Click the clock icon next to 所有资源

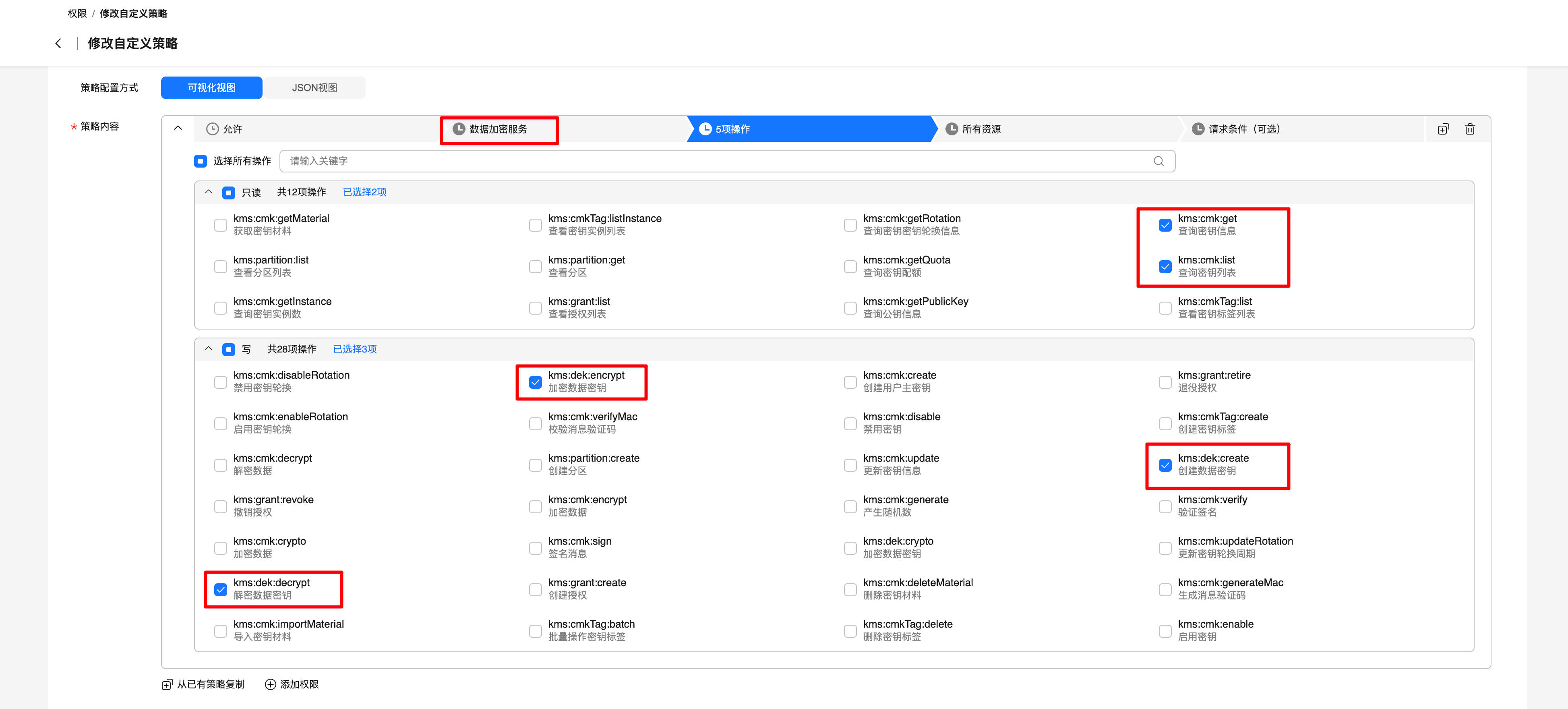tap(952, 129)
